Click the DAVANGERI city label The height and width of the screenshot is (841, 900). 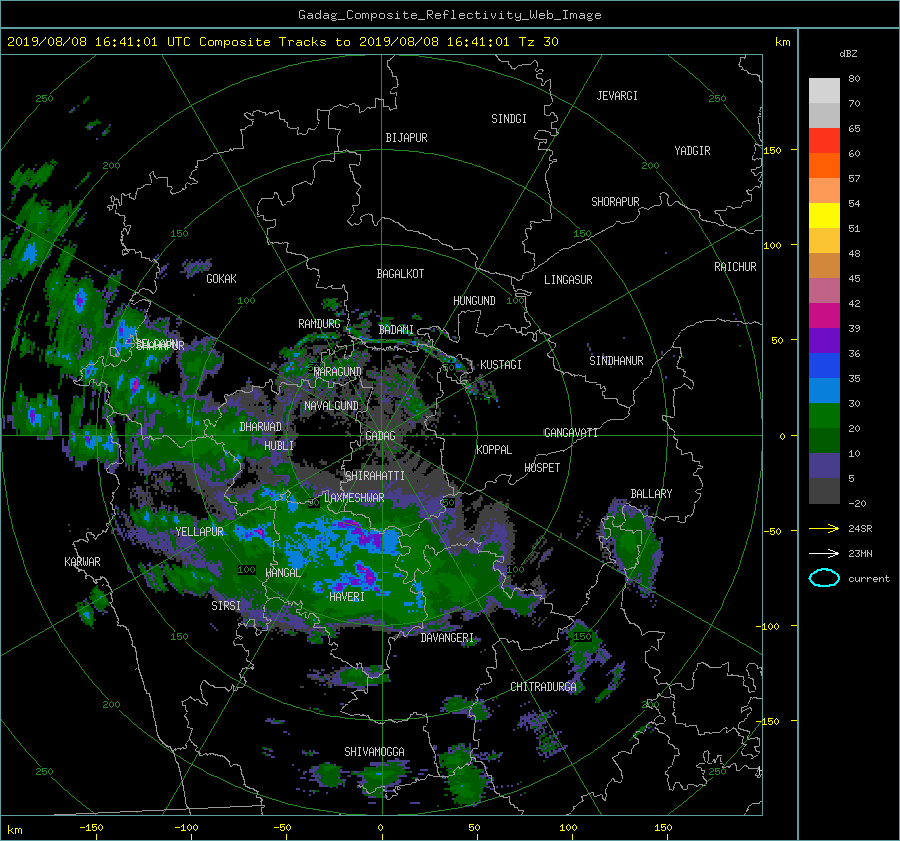[x=447, y=638]
